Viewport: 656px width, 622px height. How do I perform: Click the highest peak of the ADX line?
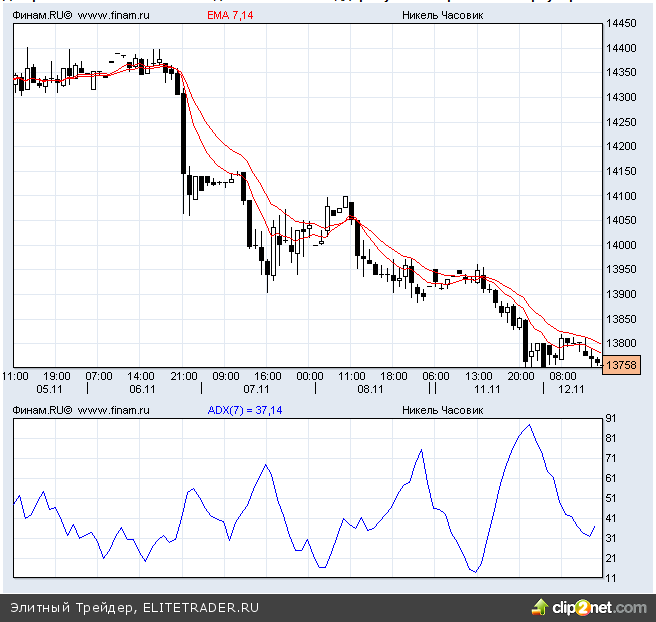tap(529, 425)
